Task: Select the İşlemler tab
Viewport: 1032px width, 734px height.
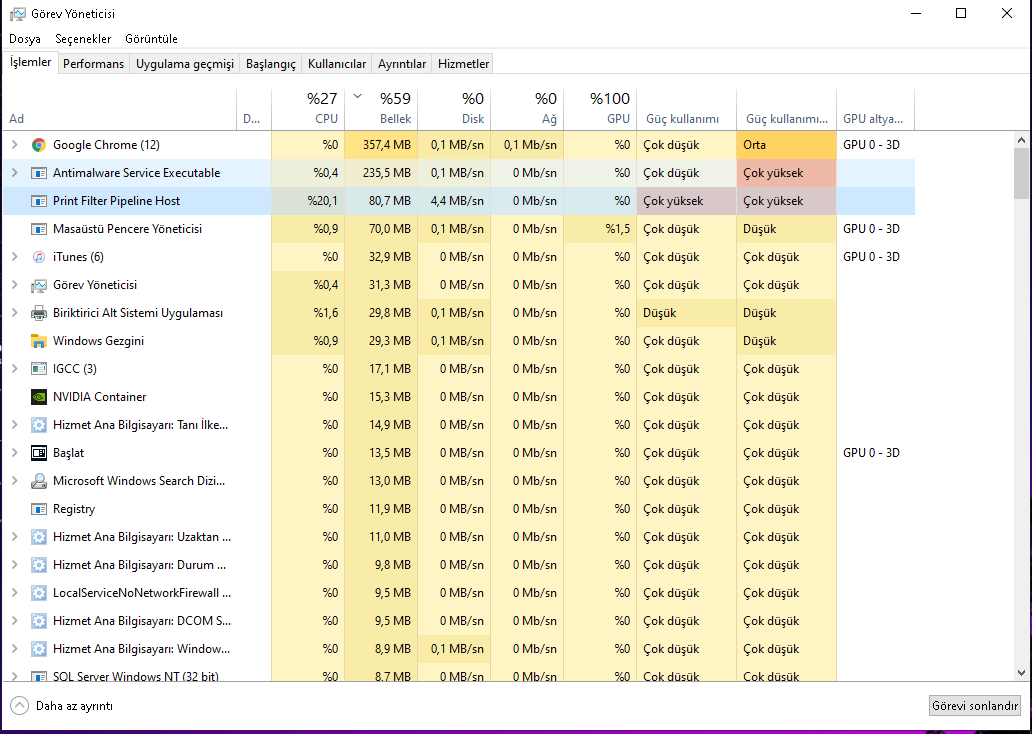Action: [x=30, y=62]
